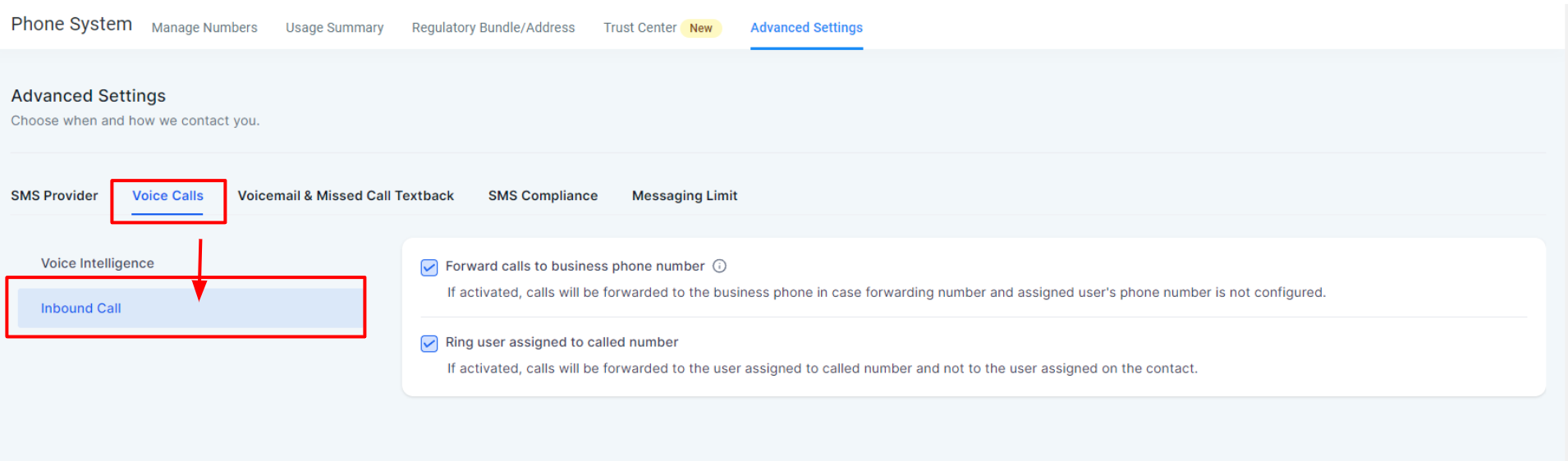Viewport: 1568px width, 461px height.
Task: Click the New badge next to Trust Center
Action: pos(701,28)
